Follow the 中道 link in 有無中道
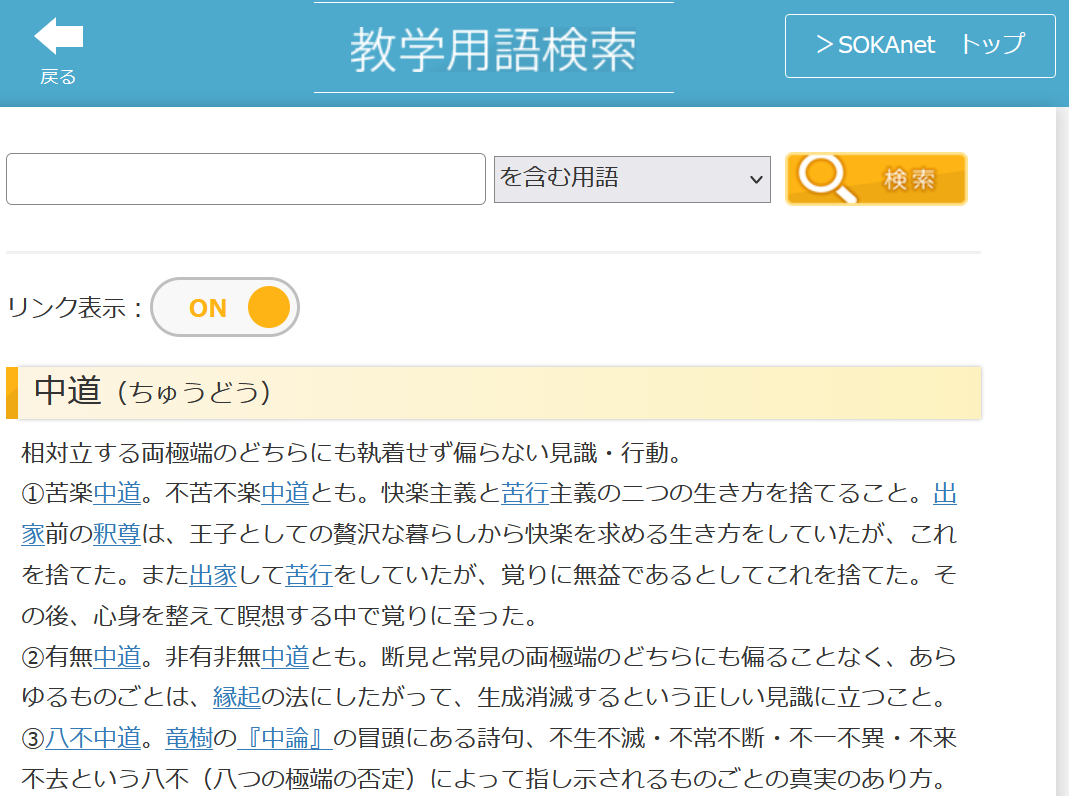The width and height of the screenshot is (1069, 796). pos(117,657)
